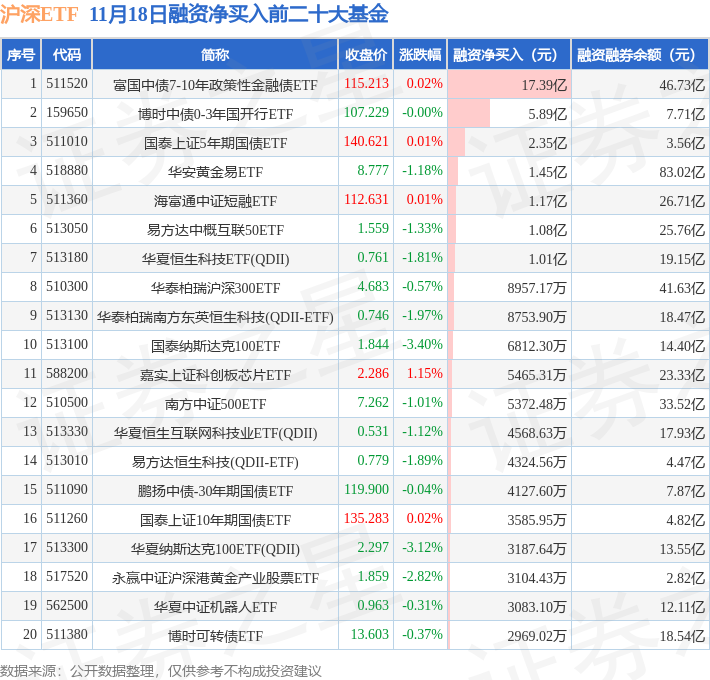Click balance value 18.54亿
Viewport: 710px width, 680px height.
pos(682,636)
